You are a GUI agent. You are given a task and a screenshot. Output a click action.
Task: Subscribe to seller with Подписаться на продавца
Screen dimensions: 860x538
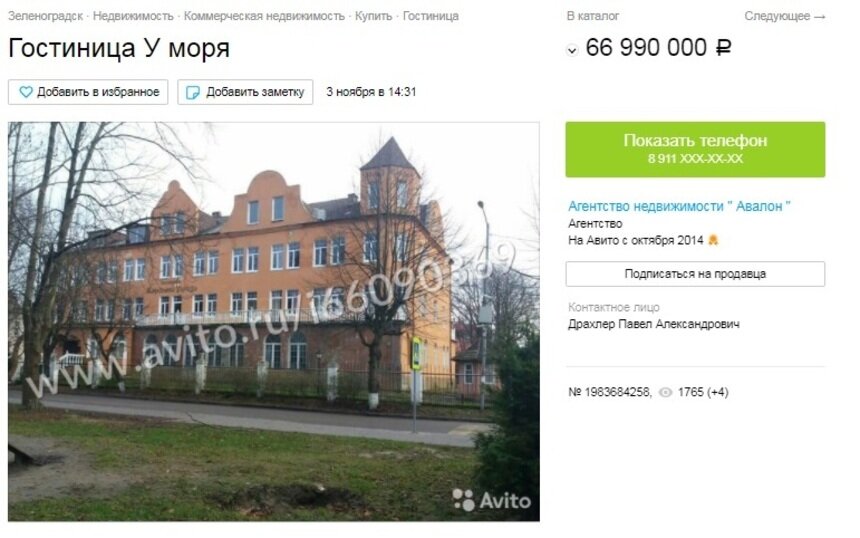[695, 274]
